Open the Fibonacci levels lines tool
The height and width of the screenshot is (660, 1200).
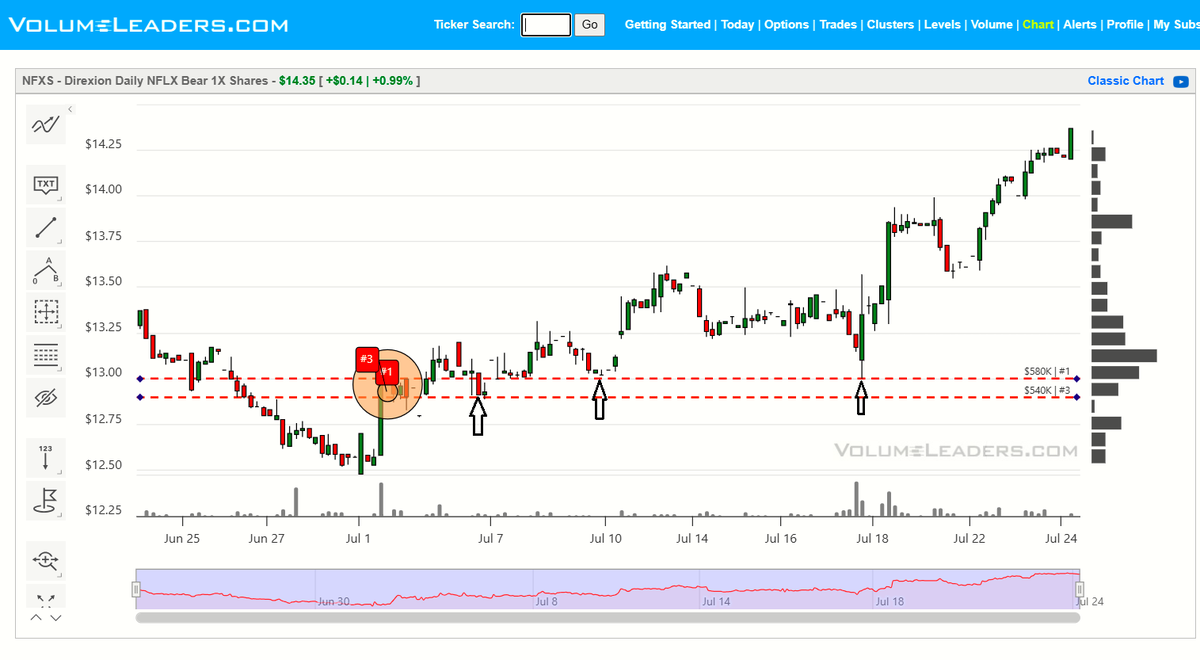[46, 354]
